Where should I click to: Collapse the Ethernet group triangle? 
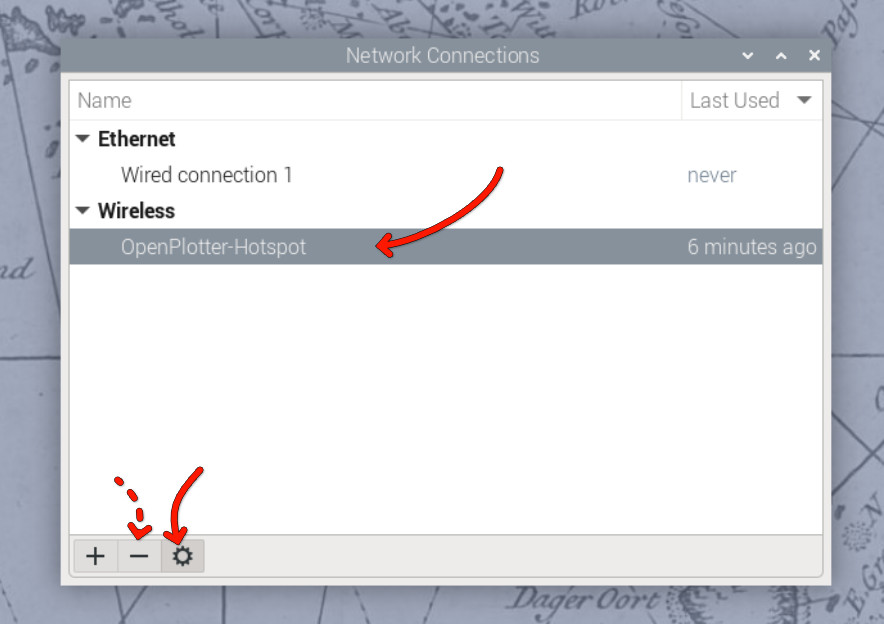tap(82, 138)
